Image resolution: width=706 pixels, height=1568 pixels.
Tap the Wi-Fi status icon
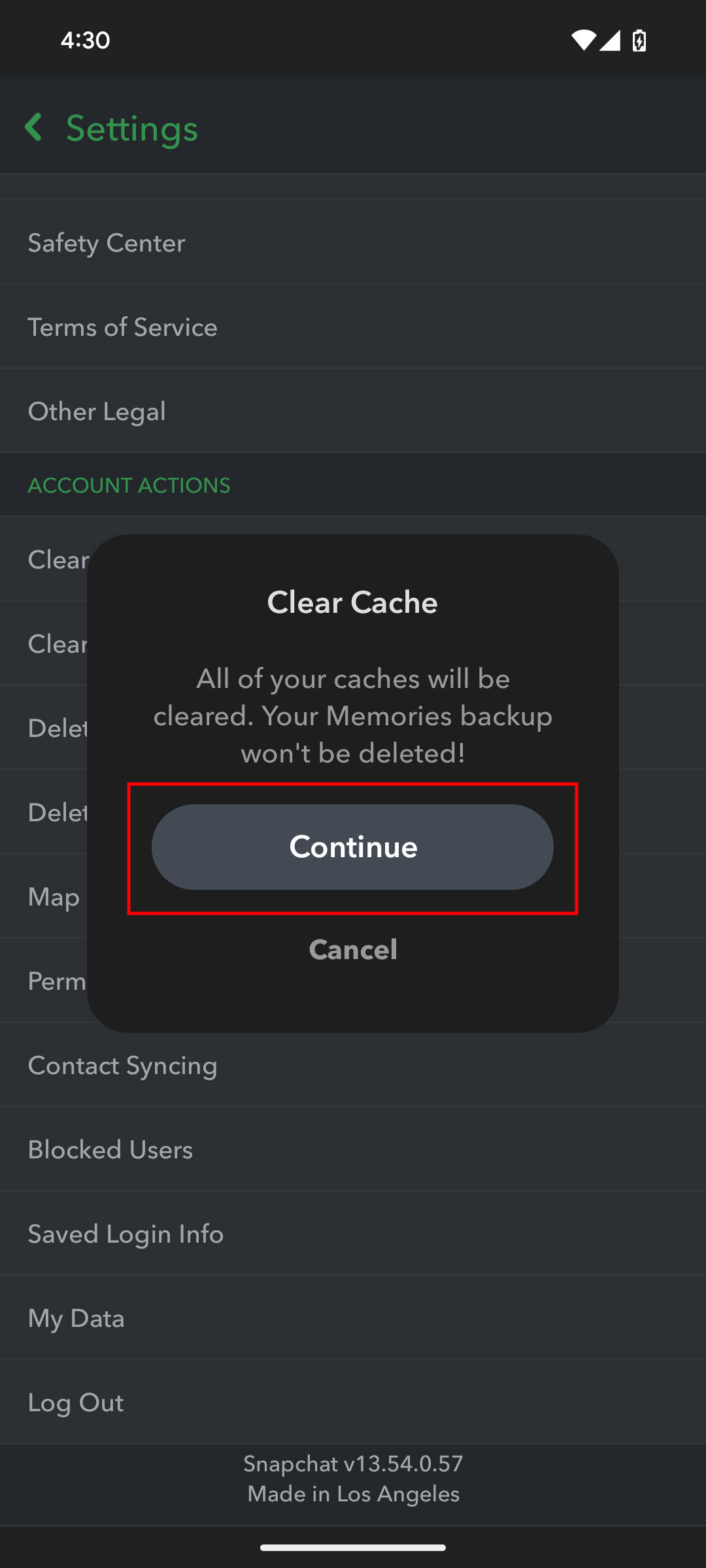coord(585,41)
